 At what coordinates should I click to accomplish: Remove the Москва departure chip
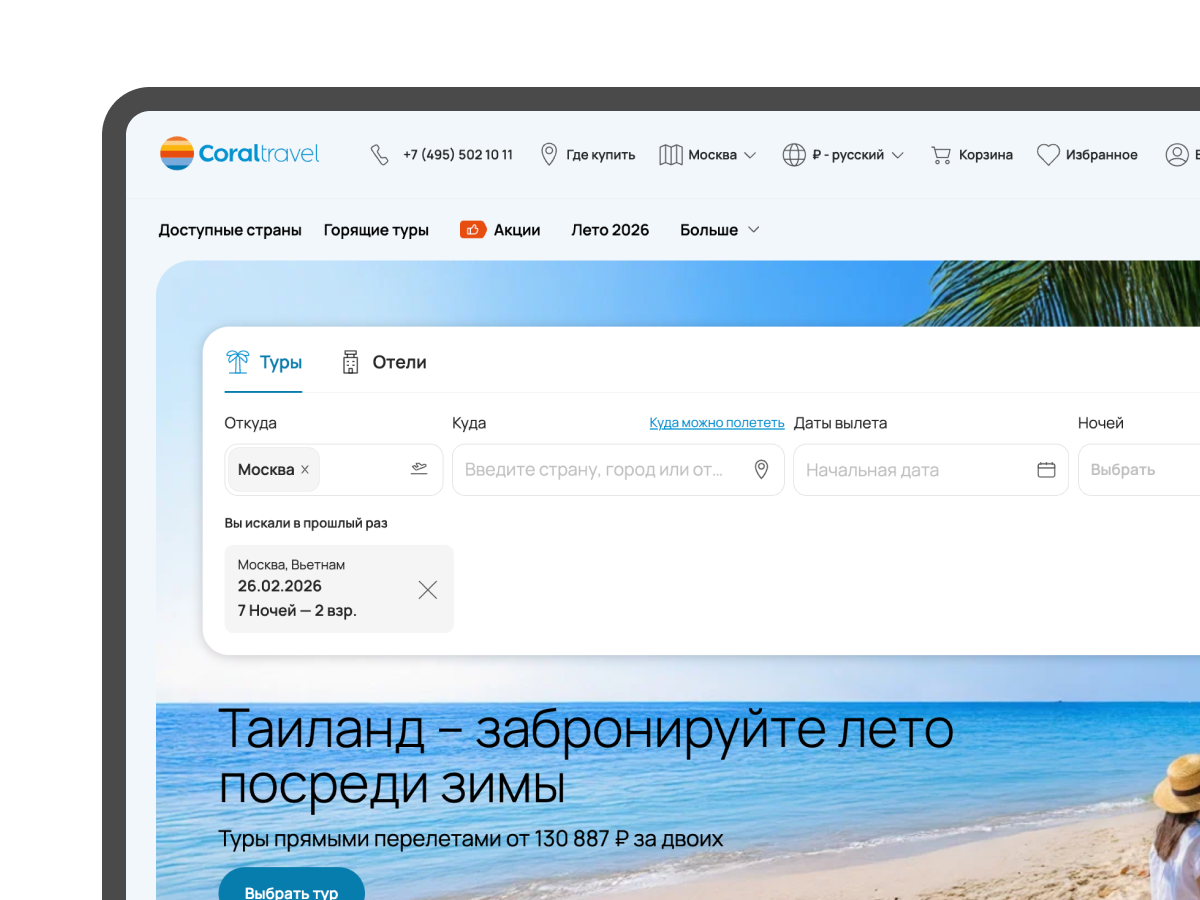pyautogui.click(x=305, y=470)
